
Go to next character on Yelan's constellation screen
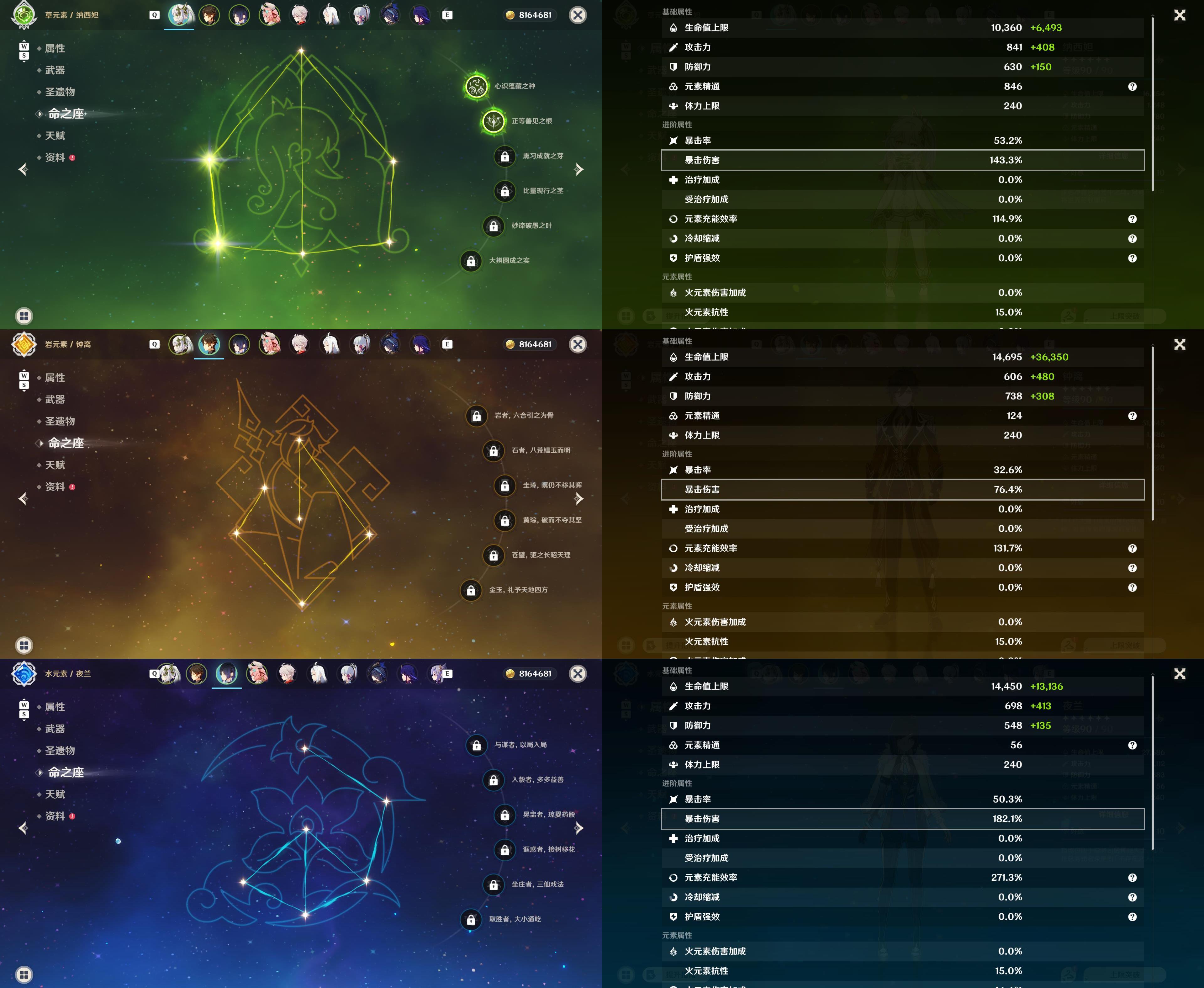[x=579, y=828]
